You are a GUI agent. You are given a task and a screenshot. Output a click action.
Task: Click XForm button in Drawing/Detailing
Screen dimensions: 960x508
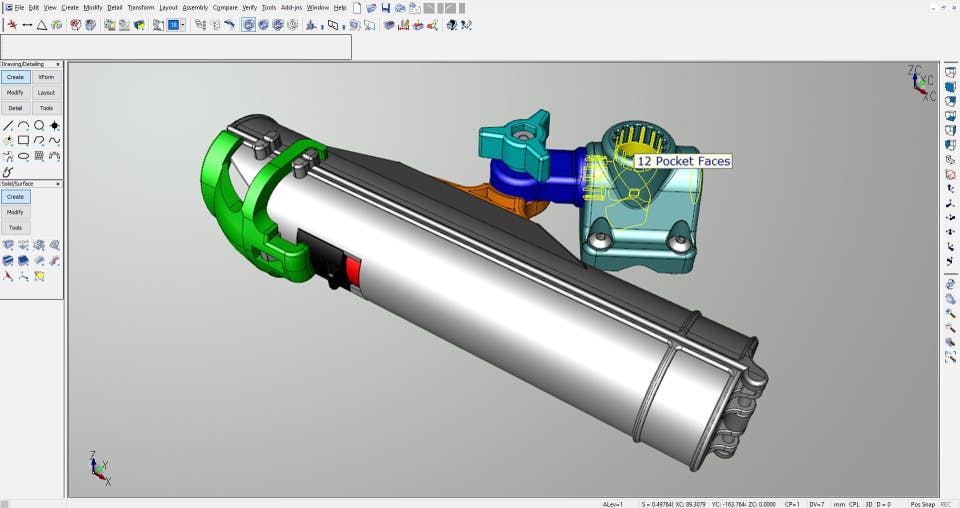click(47, 77)
